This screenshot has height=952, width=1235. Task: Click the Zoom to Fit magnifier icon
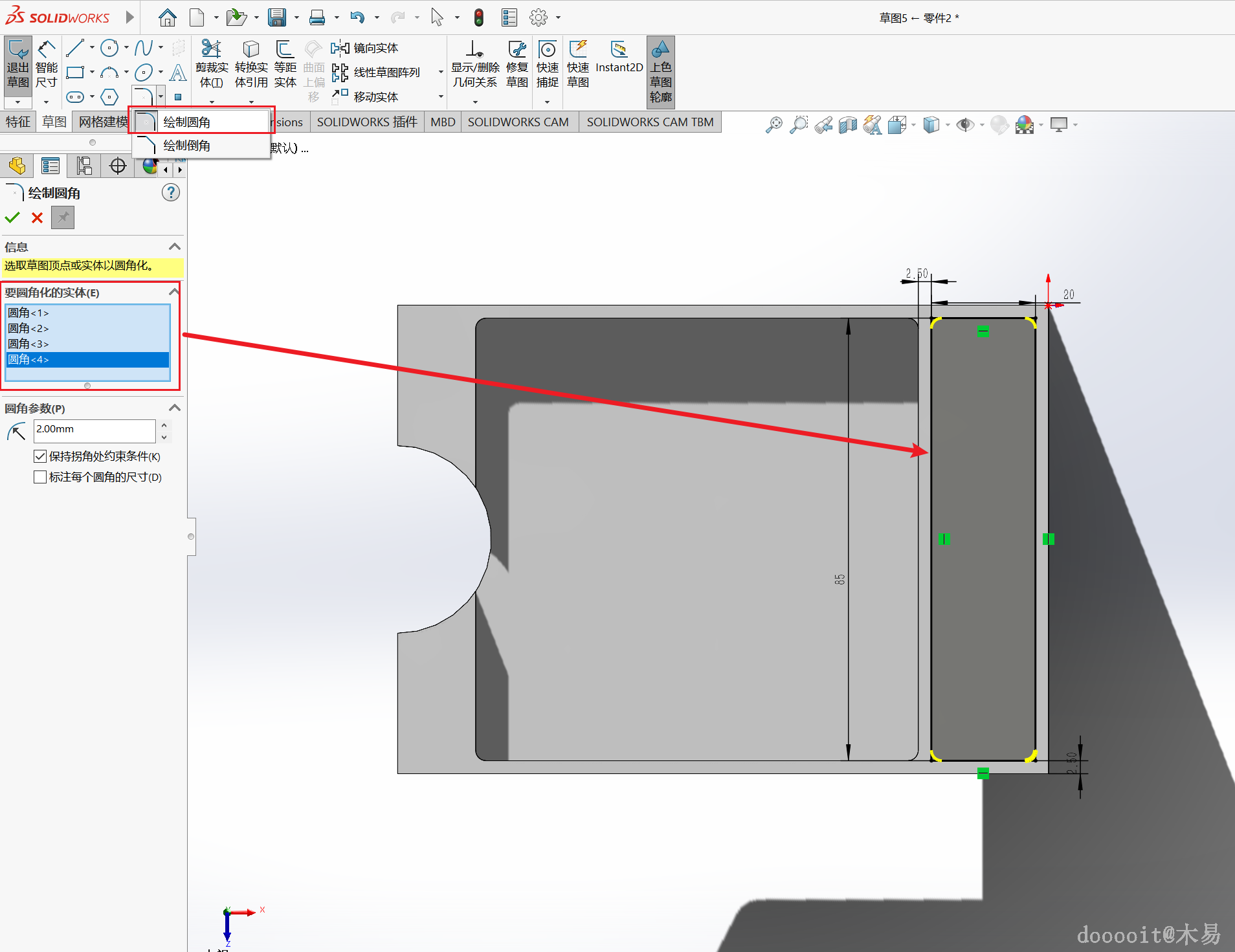(x=774, y=125)
